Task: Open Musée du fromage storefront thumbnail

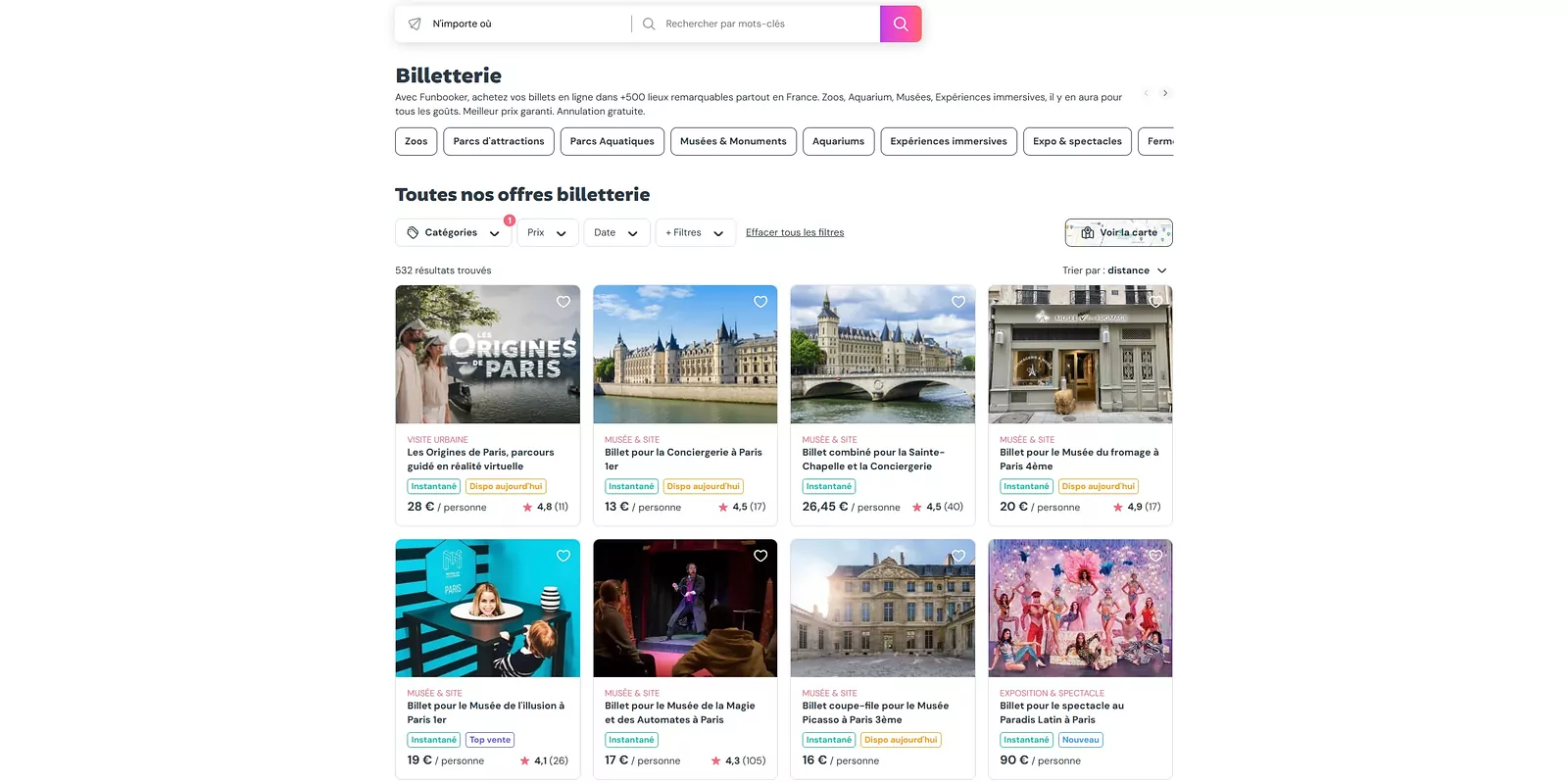Action: 1080,354
